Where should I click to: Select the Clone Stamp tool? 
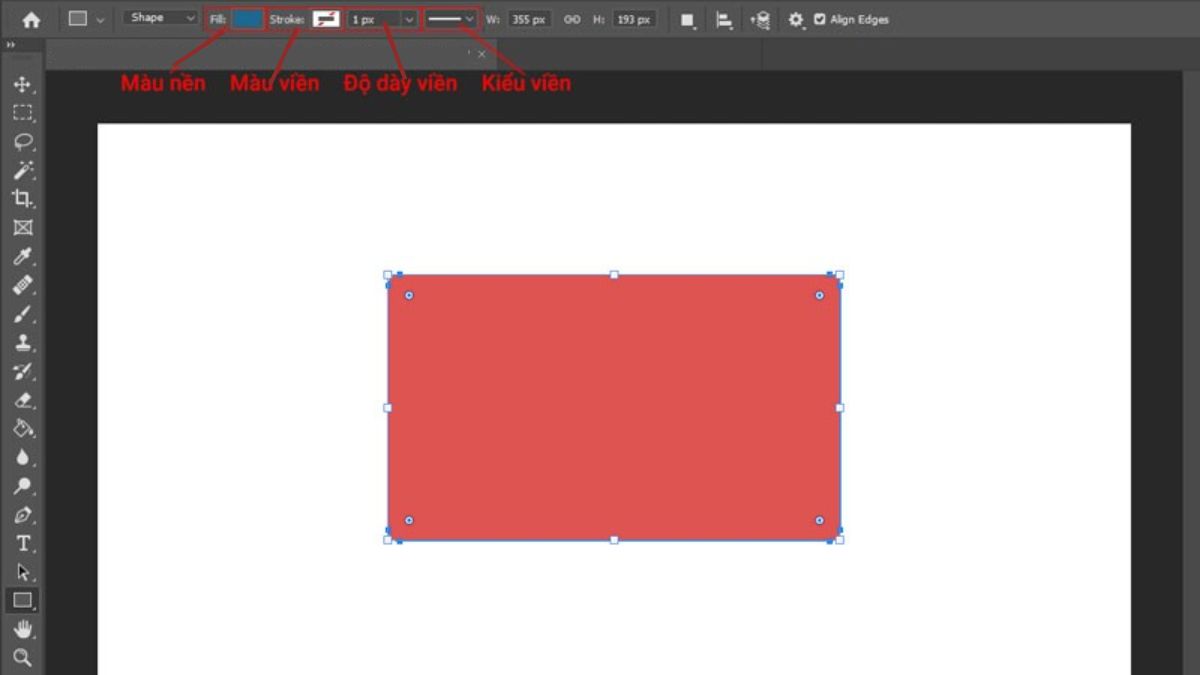(22, 342)
